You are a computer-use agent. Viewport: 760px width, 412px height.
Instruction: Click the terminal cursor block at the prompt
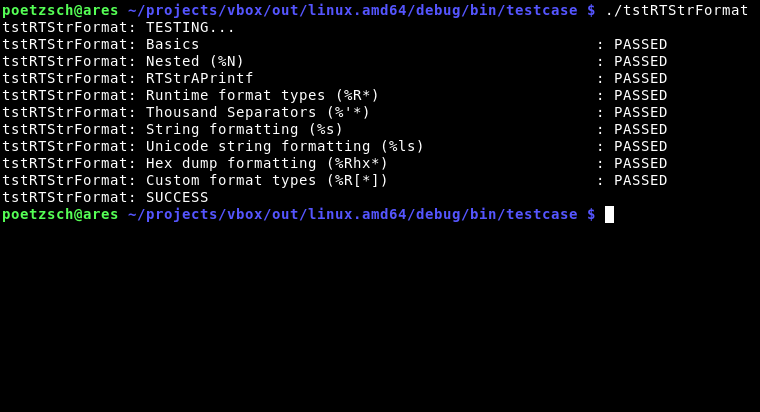click(x=609, y=214)
